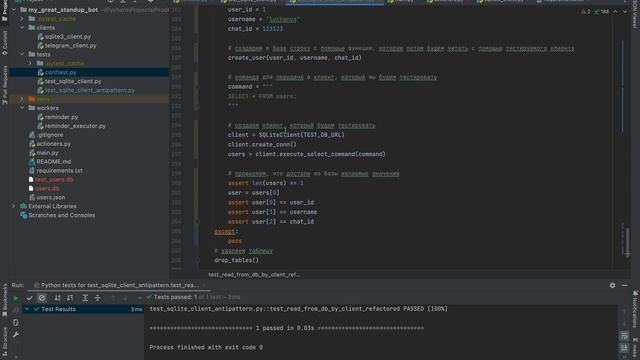The width and height of the screenshot is (640, 360).
Task: Toggle soft-wrap in console output
Action: [x=624, y=336]
